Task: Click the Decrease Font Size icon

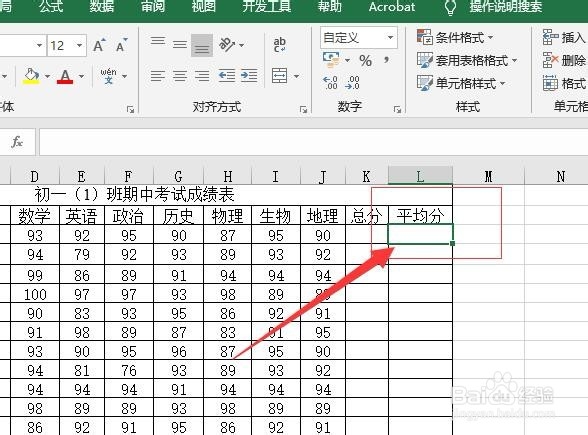Action: 122,45
